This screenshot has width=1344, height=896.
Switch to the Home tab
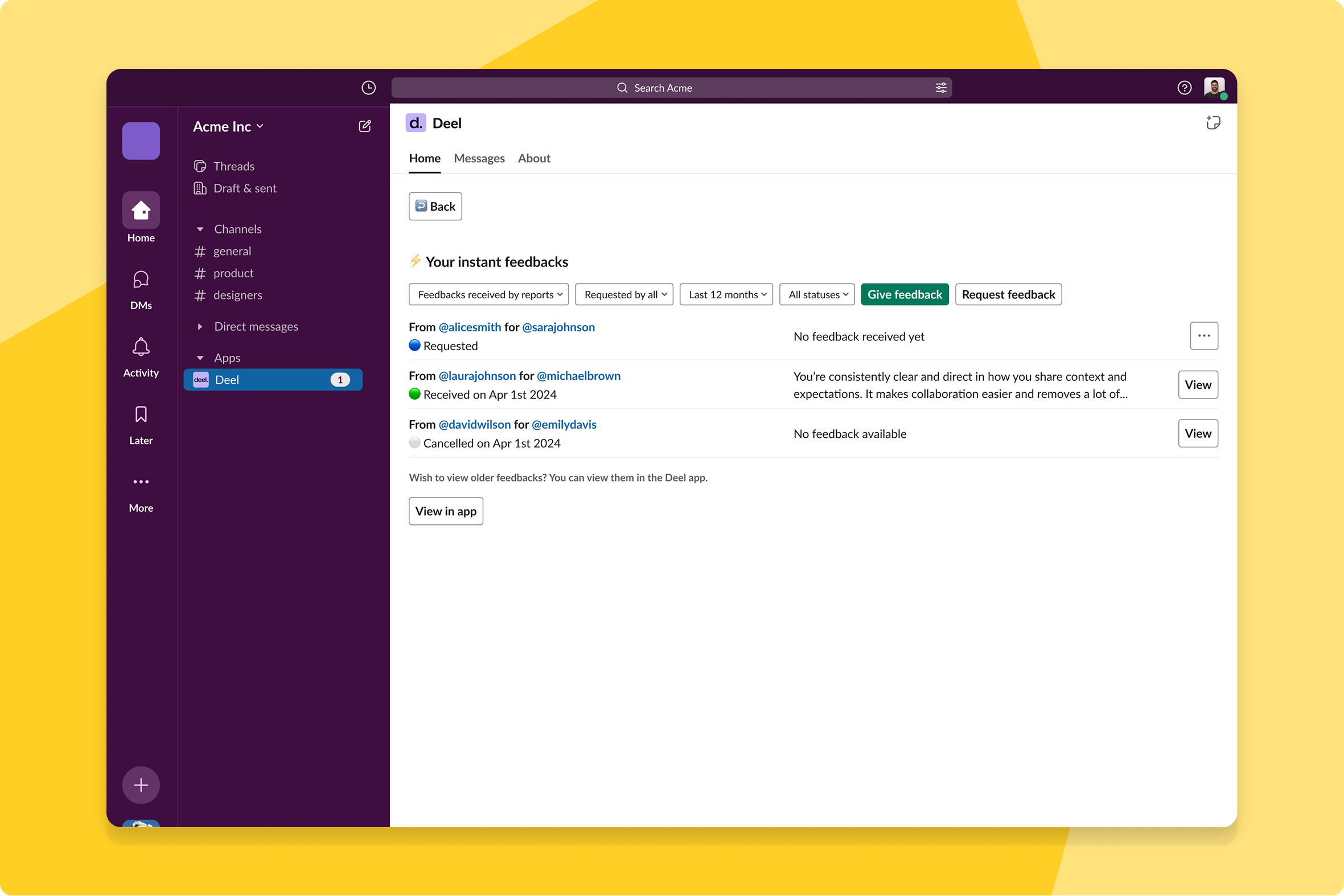pos(425,158)
